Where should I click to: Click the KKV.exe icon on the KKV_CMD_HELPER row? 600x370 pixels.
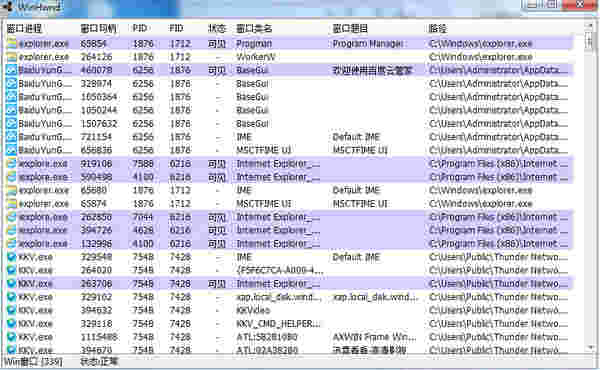tap(11, 324)
